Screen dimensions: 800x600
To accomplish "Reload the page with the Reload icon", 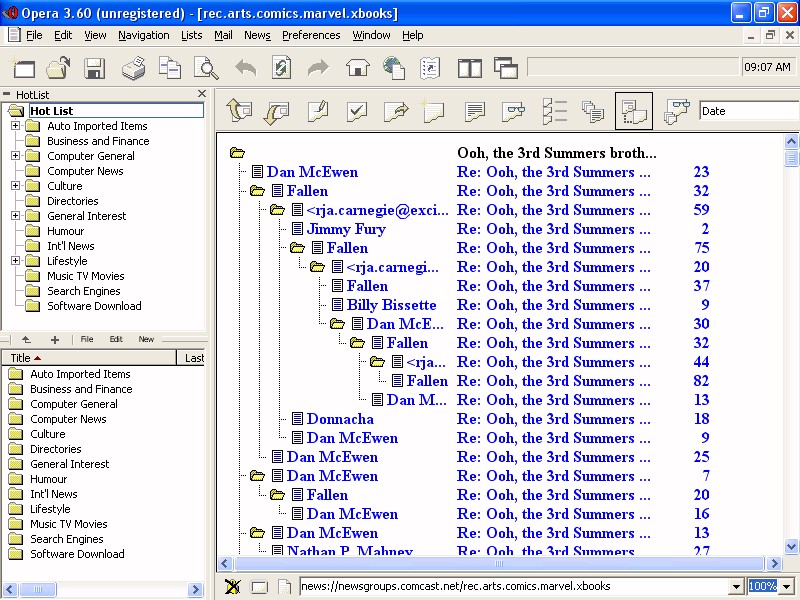I will click(281, 68).
